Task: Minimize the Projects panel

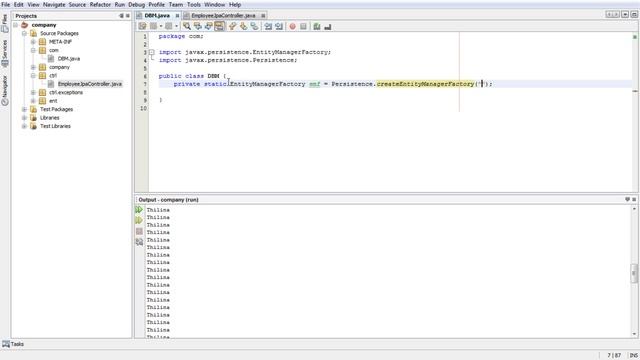Action: coord(121,16)
